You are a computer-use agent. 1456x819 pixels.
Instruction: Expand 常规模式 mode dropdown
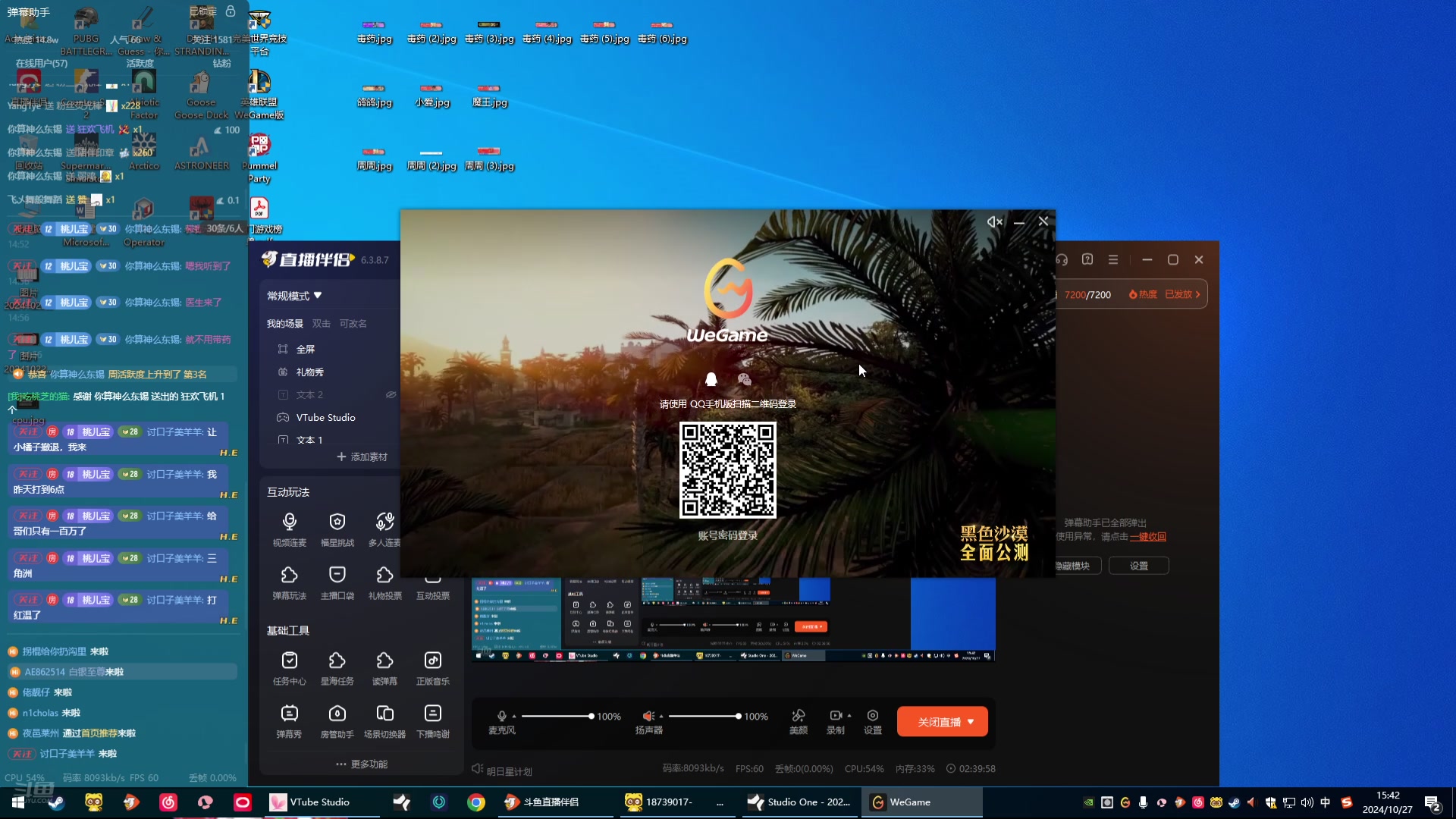(x=294, y=296)
